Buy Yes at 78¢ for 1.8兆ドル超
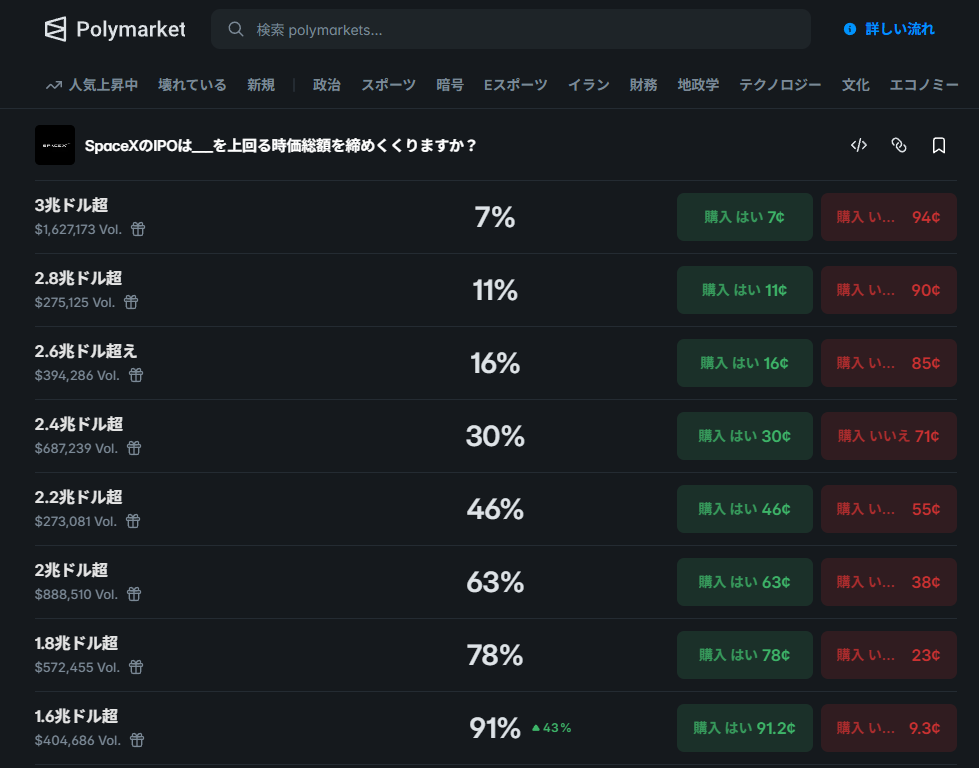979x768 pixels. (x=745, y=655)
